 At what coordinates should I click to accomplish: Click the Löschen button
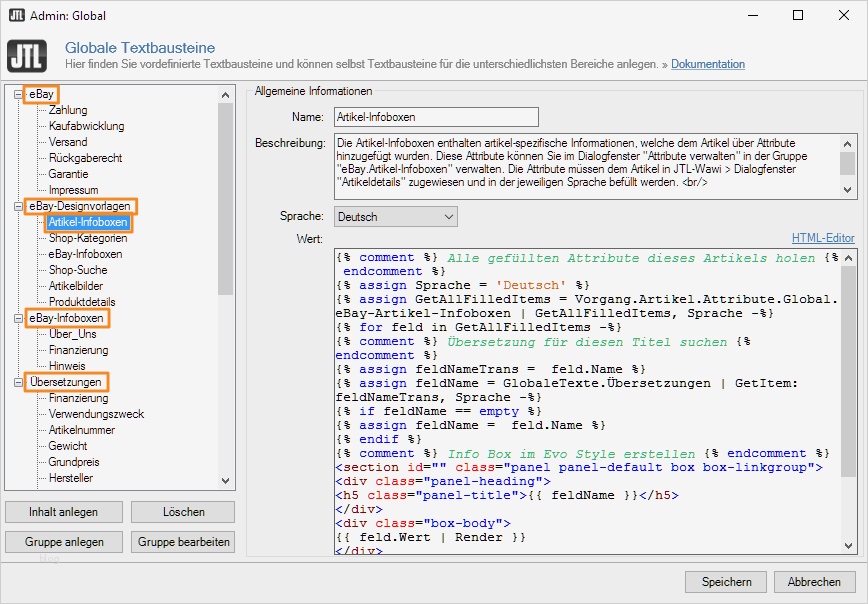coord(183,512)
